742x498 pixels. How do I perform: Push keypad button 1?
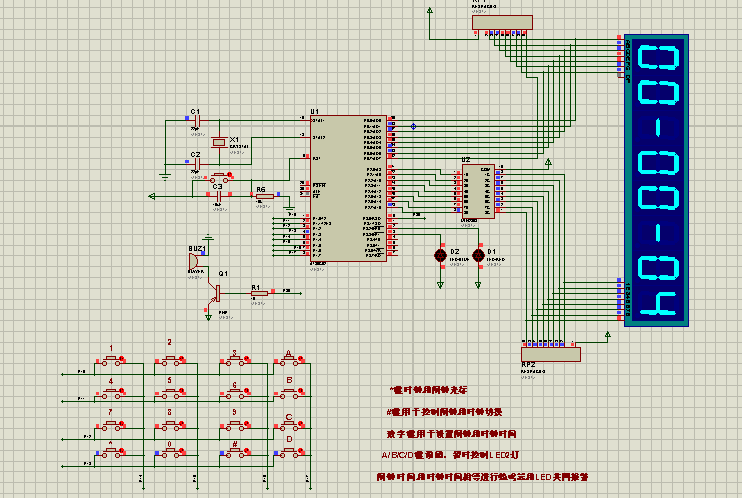(111, 361)
